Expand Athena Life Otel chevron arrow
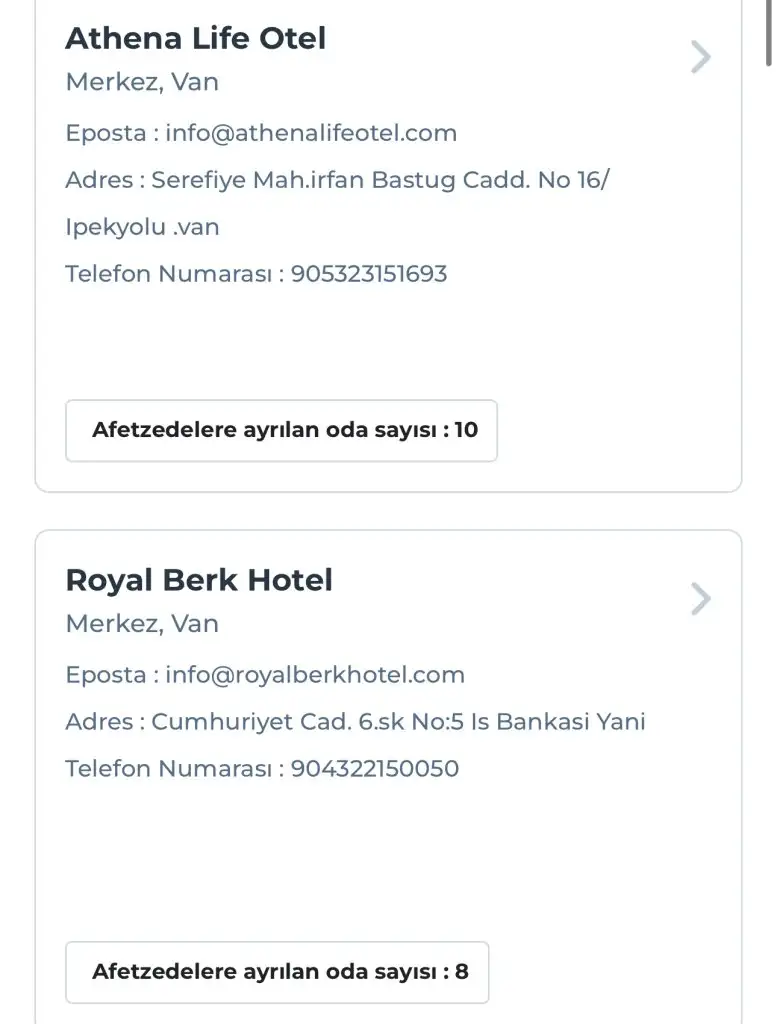This screenshot has width=777, height=1024. (x=701, y=58)
